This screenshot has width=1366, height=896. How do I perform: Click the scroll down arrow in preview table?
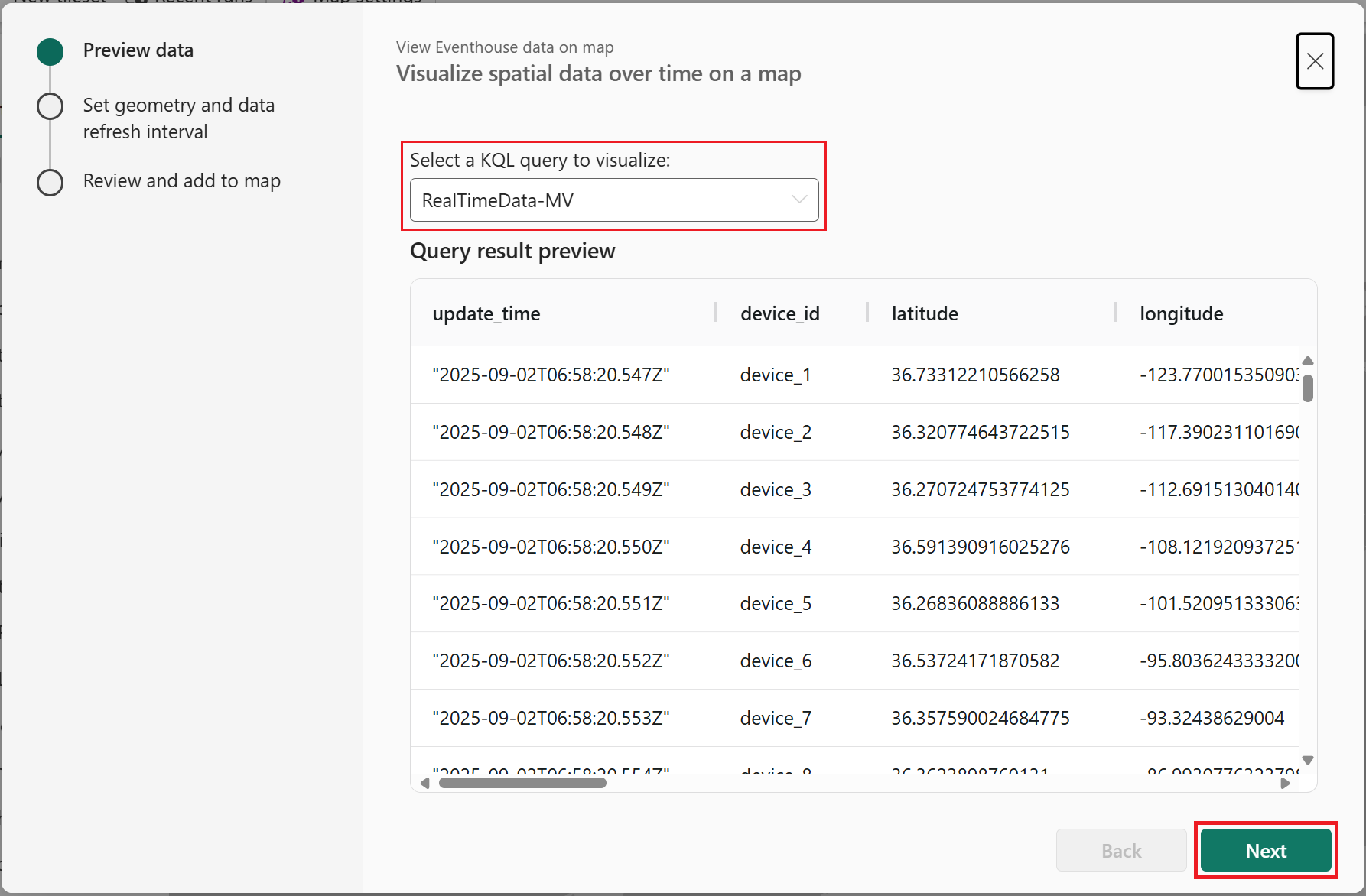(x=1308, y=760)
